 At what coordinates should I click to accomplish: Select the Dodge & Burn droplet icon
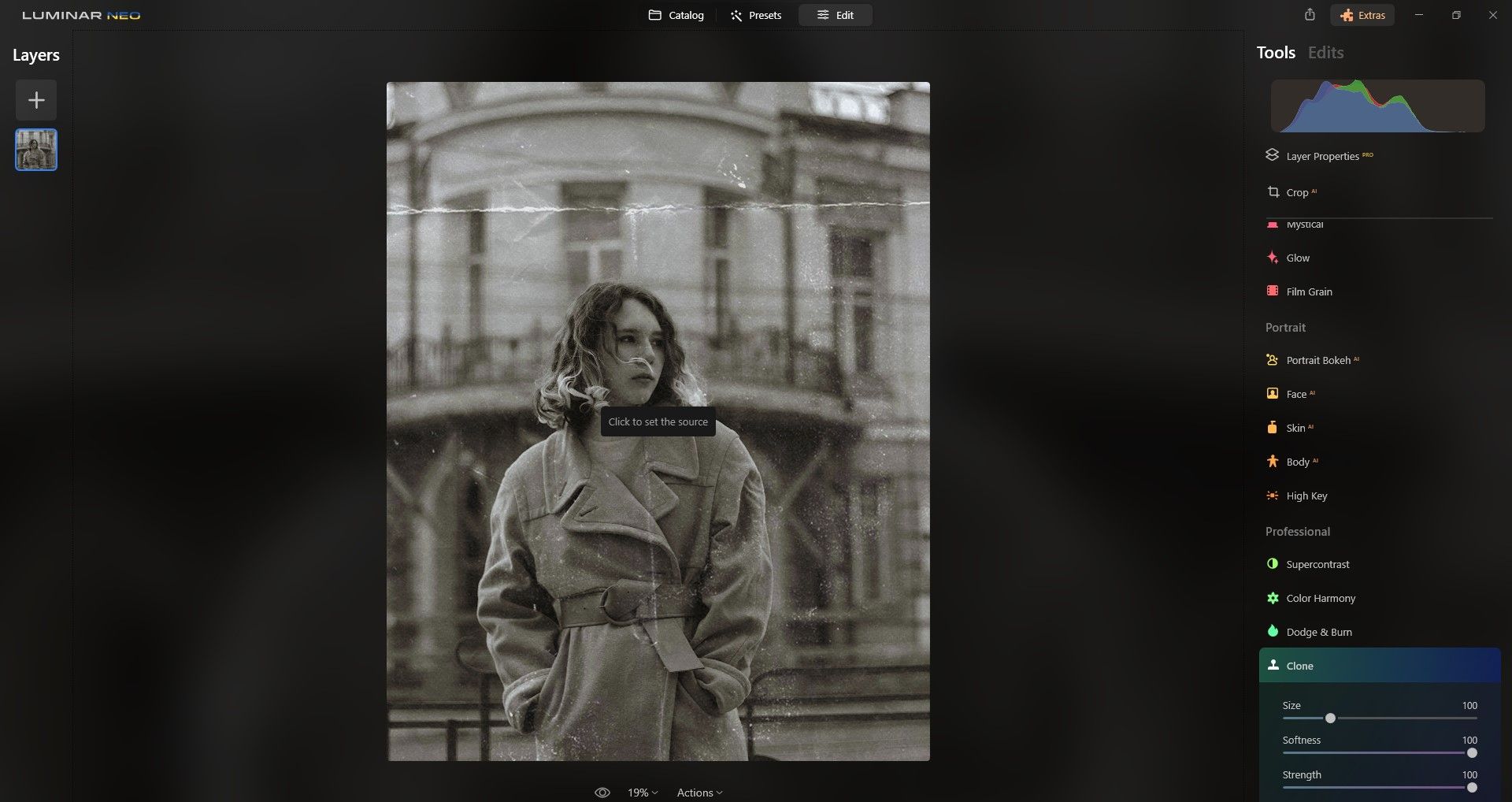point(1273,631)
